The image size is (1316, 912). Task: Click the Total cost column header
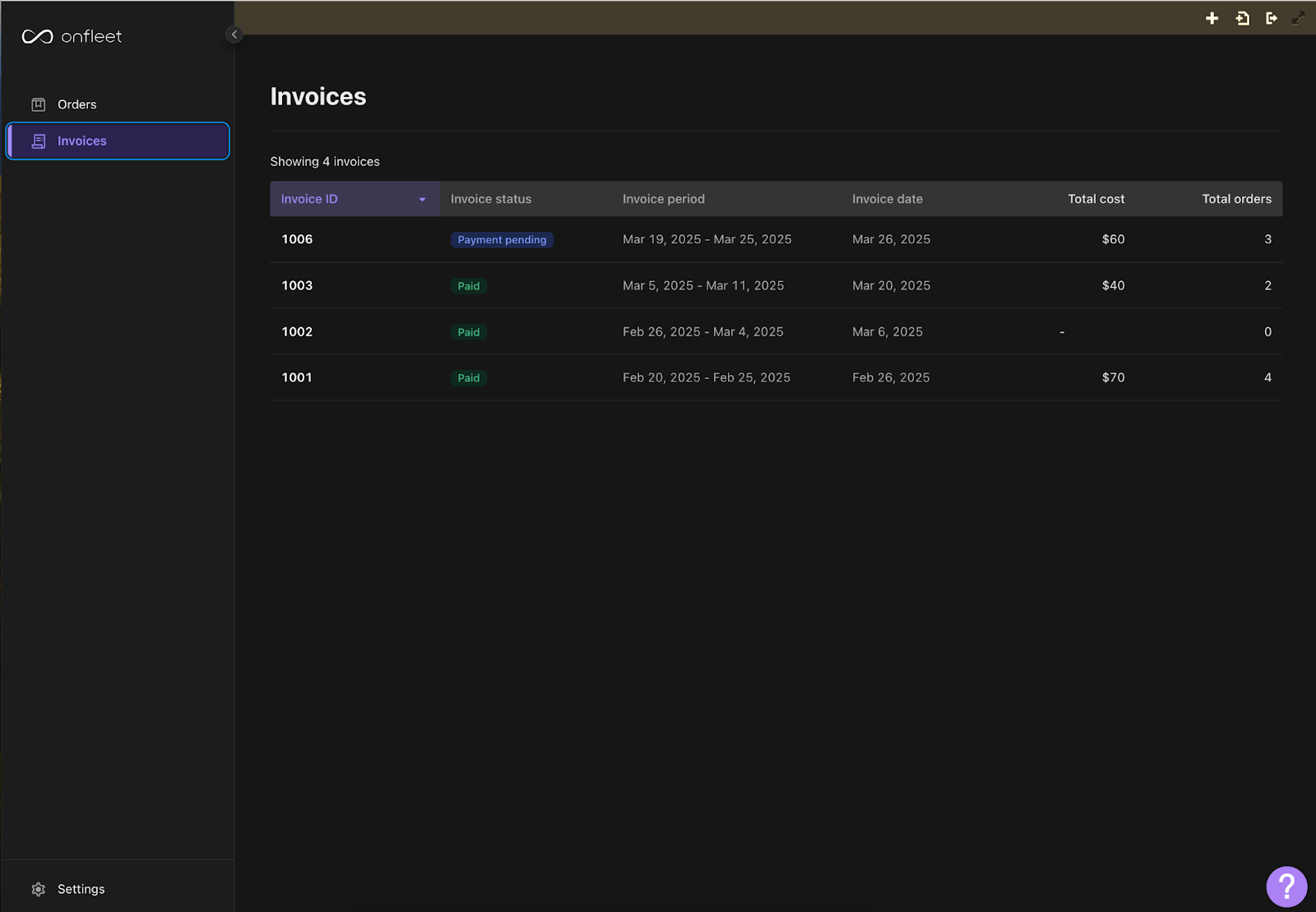tap(1096, 199)
